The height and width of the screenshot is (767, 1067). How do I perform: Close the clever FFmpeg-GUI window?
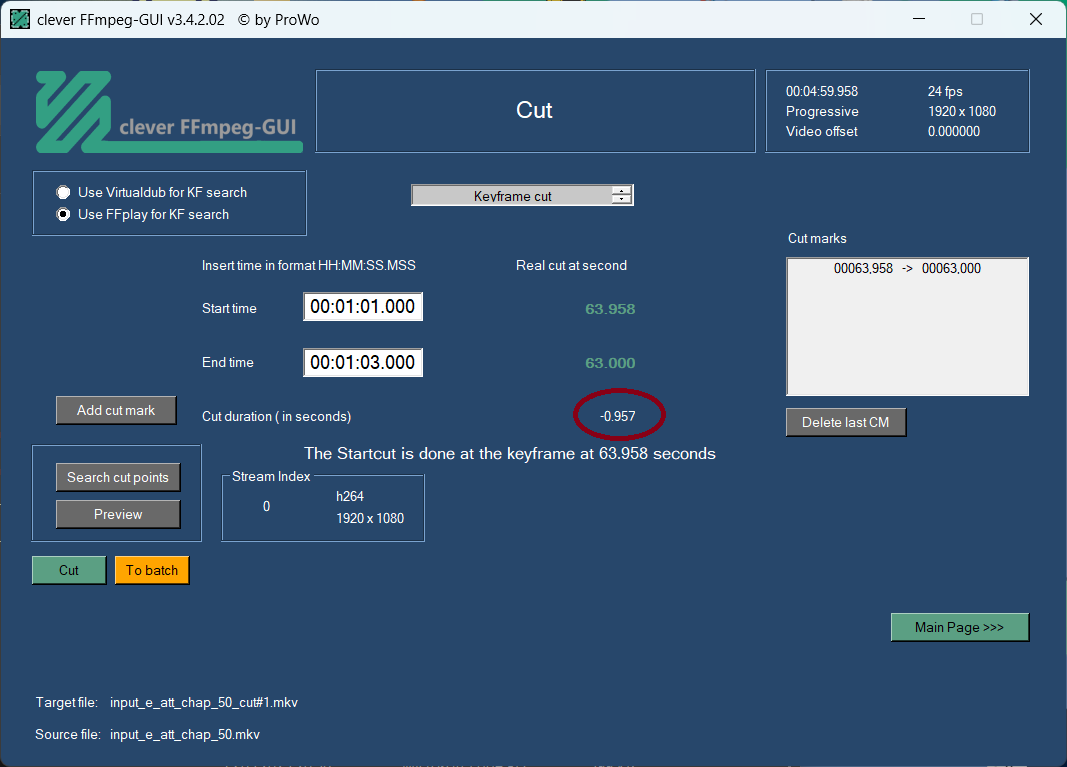[x=1036, y=19]
